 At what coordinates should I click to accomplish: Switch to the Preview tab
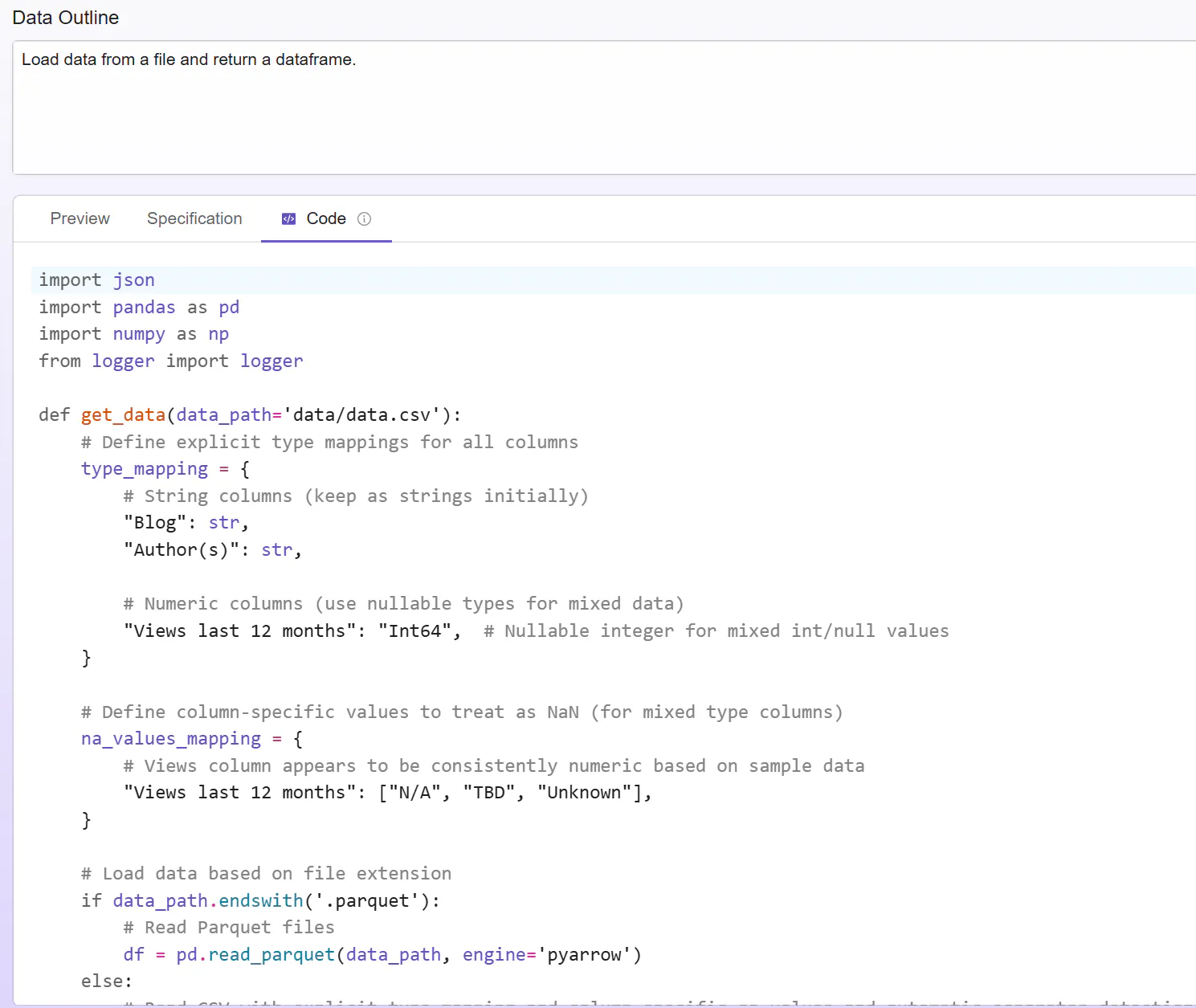click(80, 218)
